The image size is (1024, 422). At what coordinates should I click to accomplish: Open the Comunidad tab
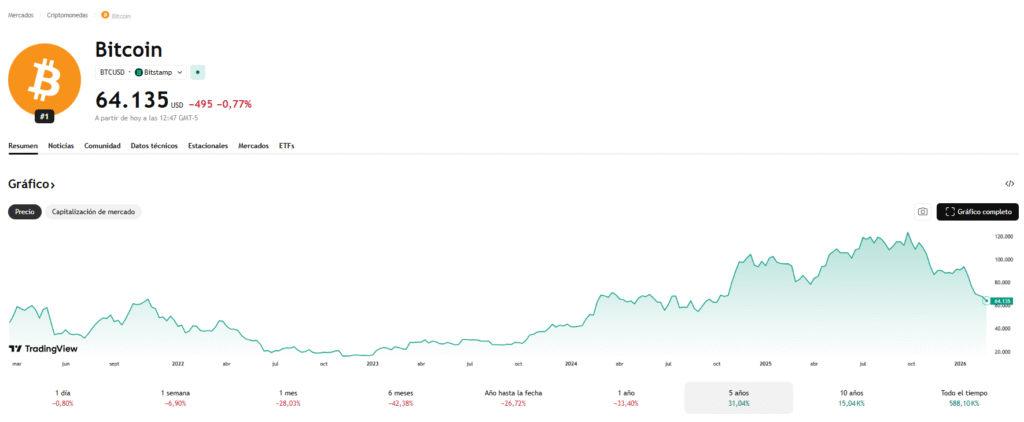tap(103, 146)
